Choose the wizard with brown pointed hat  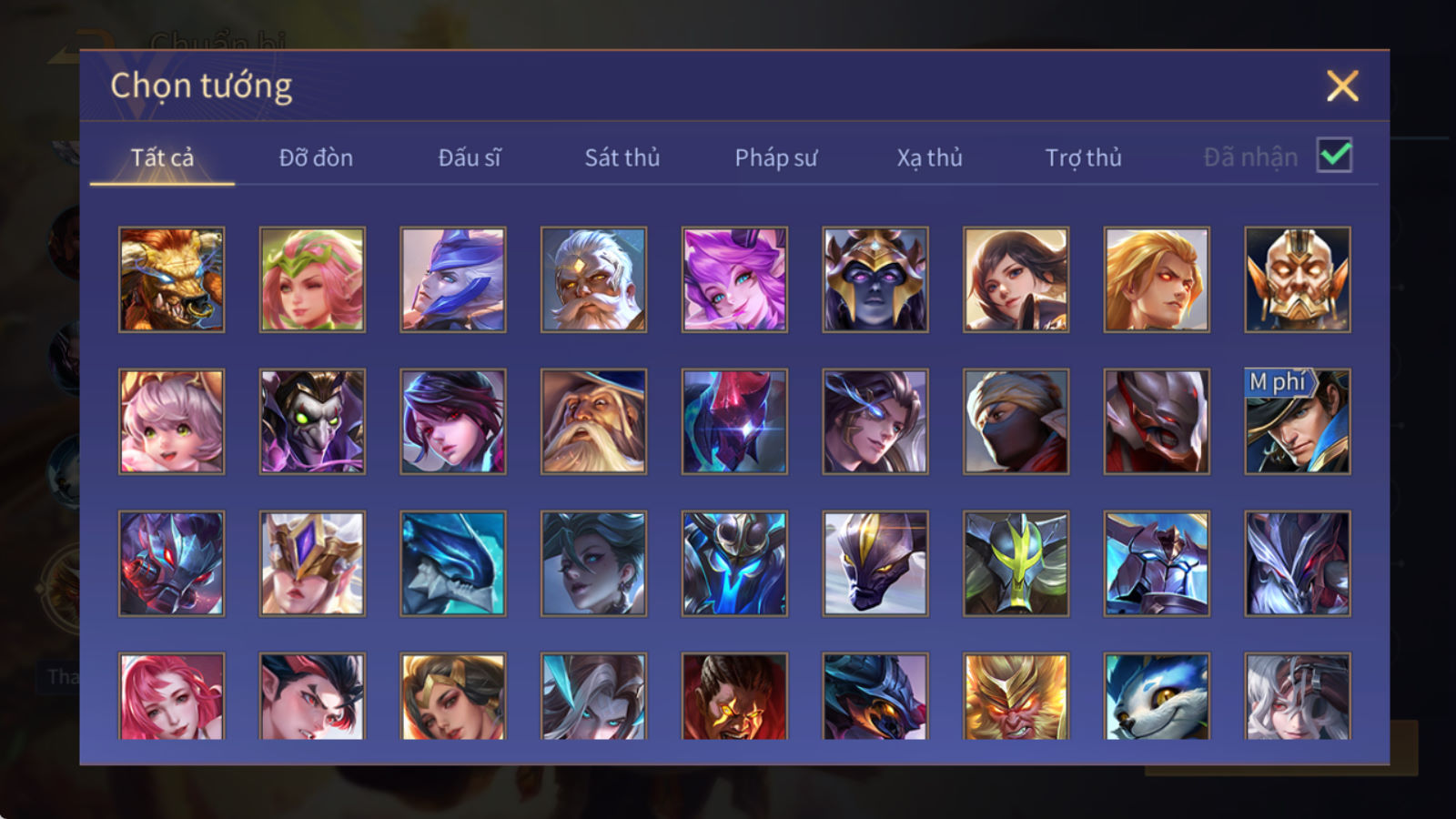[593, 421]
